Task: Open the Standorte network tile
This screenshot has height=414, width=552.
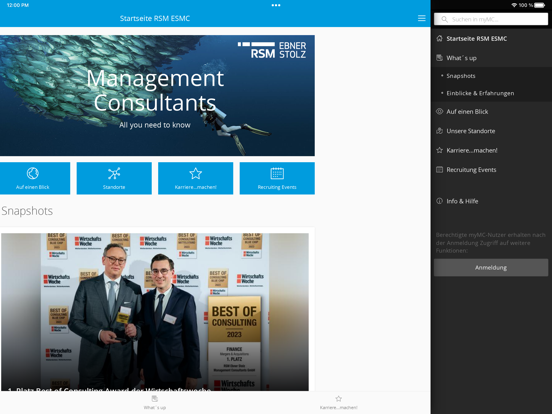Action: (114, 178)
